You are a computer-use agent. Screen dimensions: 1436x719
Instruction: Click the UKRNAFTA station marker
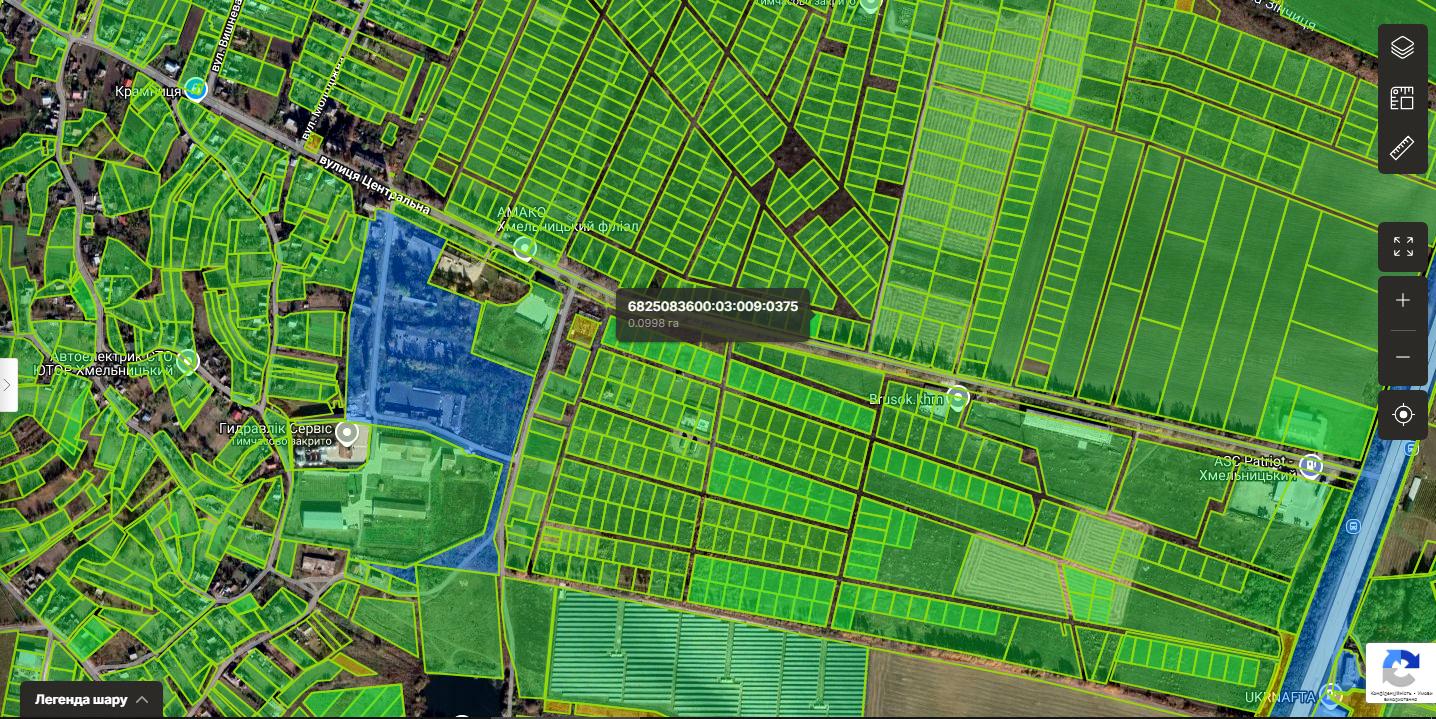pos(1330,693)
